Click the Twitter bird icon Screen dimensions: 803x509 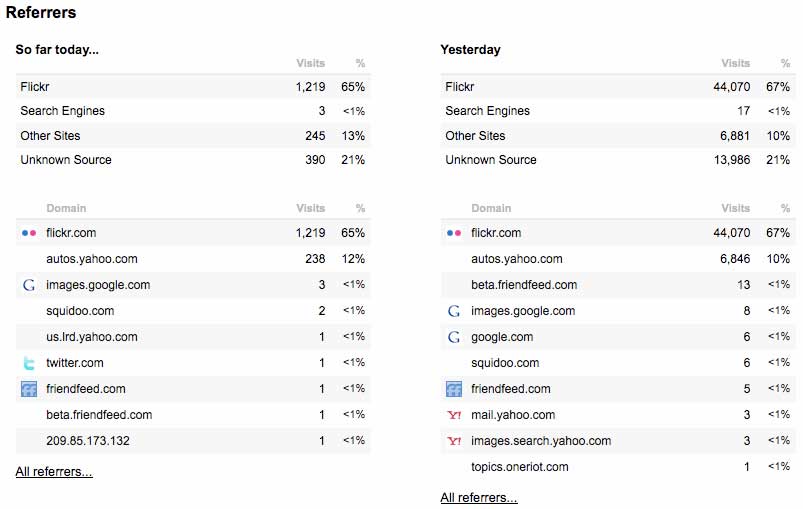28,363
